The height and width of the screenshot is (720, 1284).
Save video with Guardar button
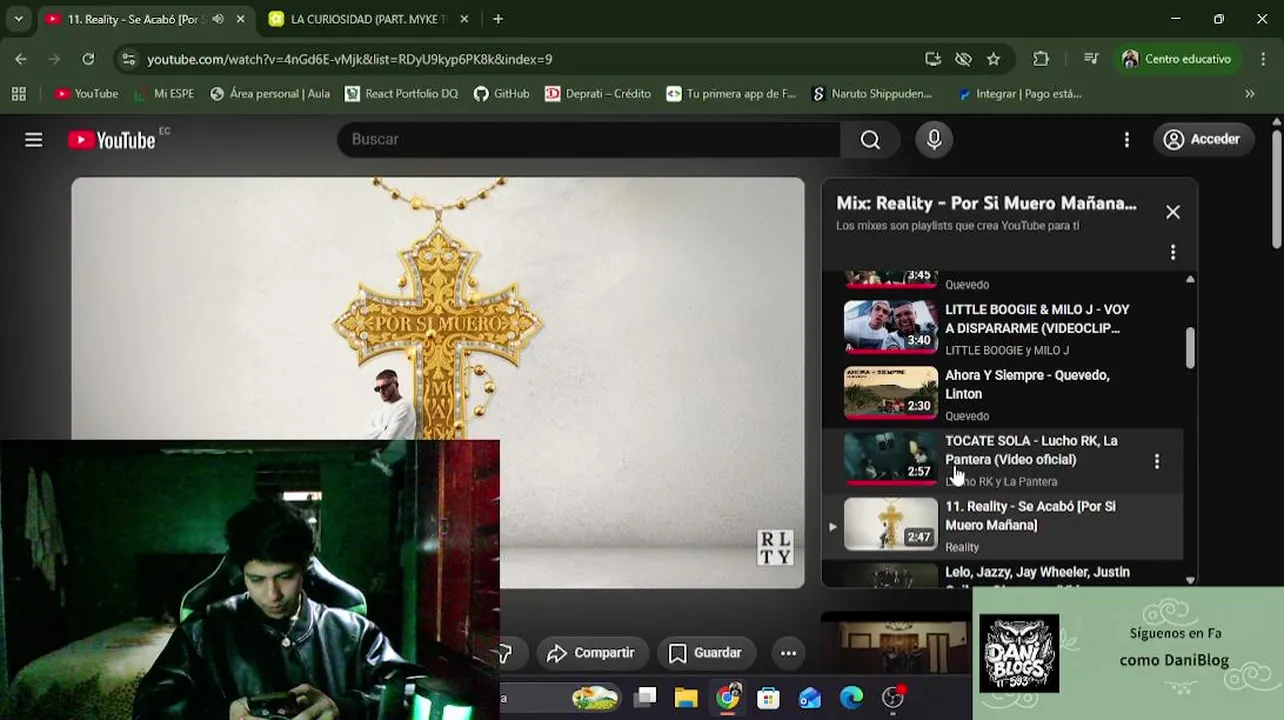tap(706, 653)
